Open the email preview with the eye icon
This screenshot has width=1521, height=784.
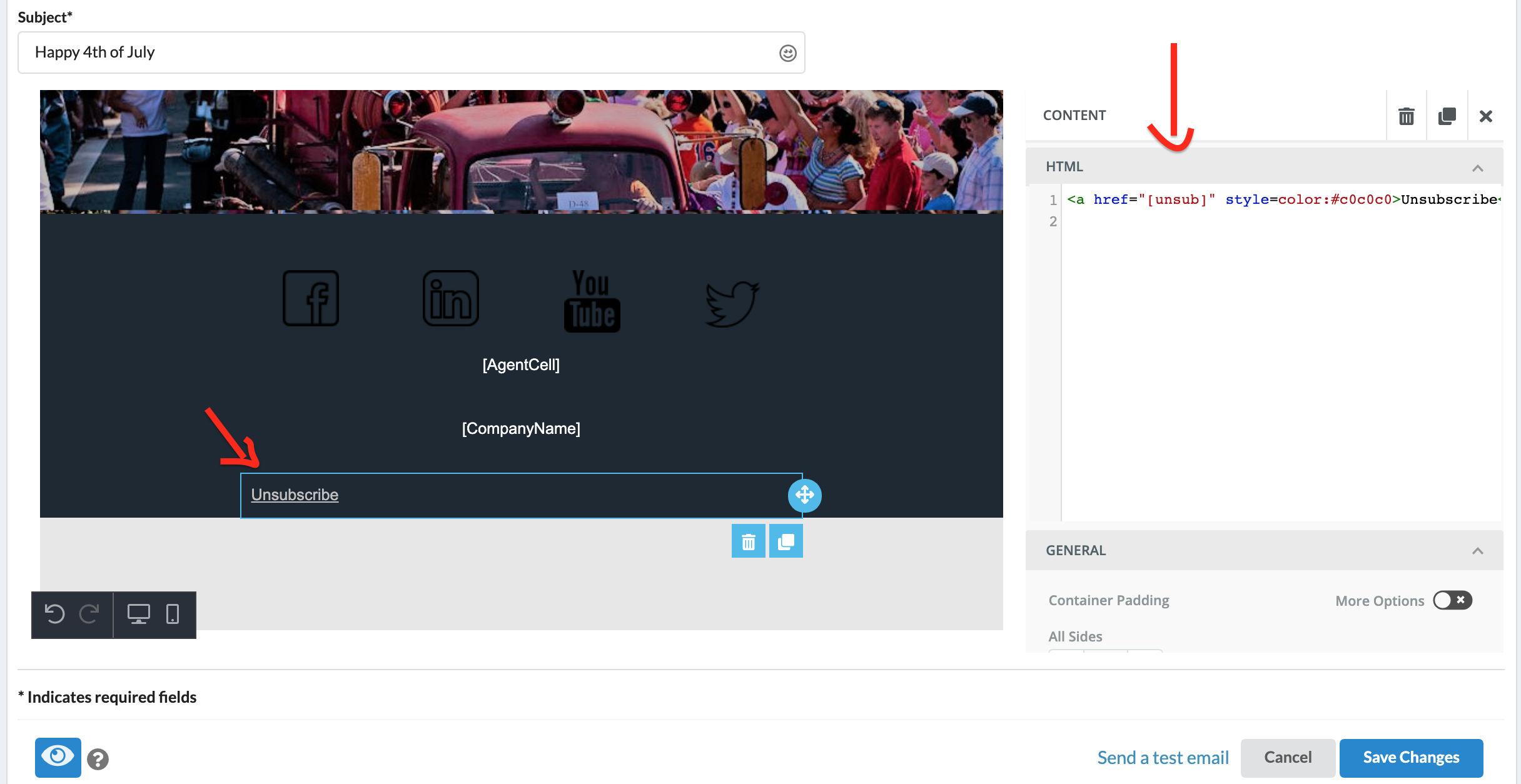tap(58, 757)
